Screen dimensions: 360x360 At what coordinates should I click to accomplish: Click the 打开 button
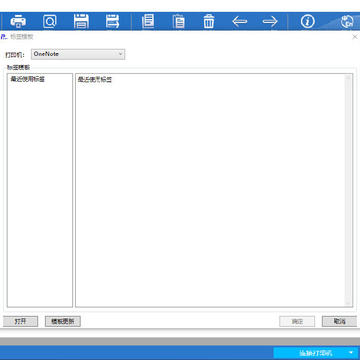coord(20,321)
